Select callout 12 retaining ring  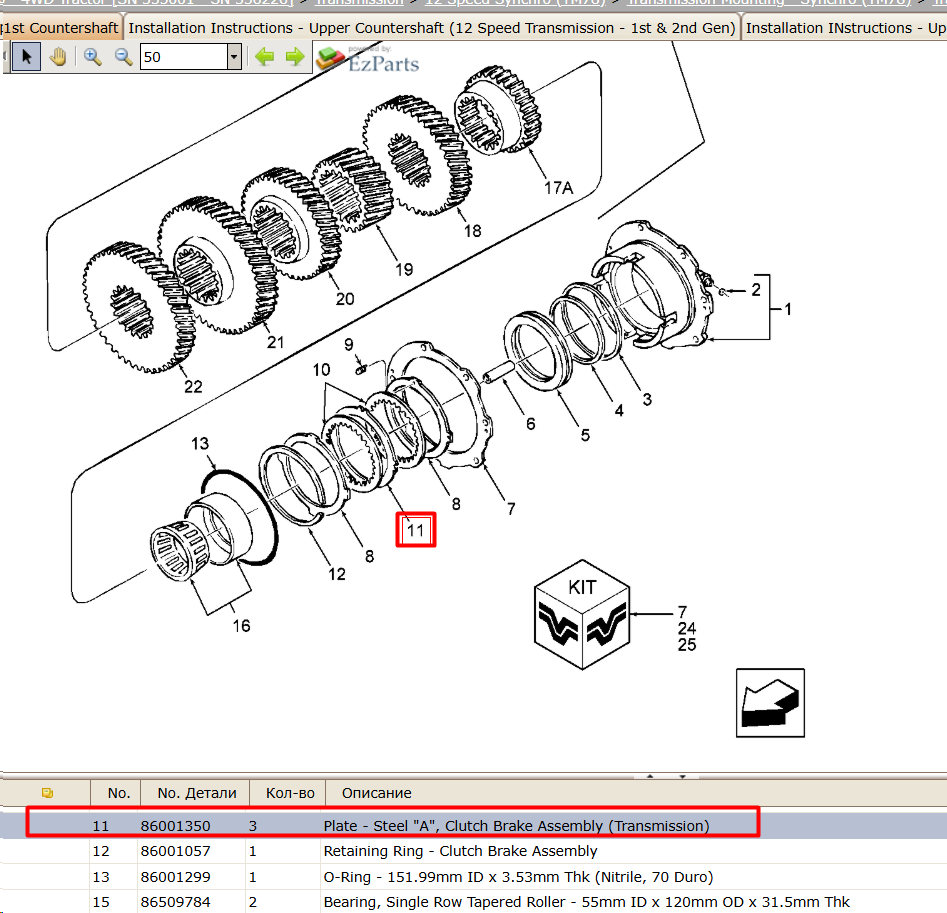[337, 574]
